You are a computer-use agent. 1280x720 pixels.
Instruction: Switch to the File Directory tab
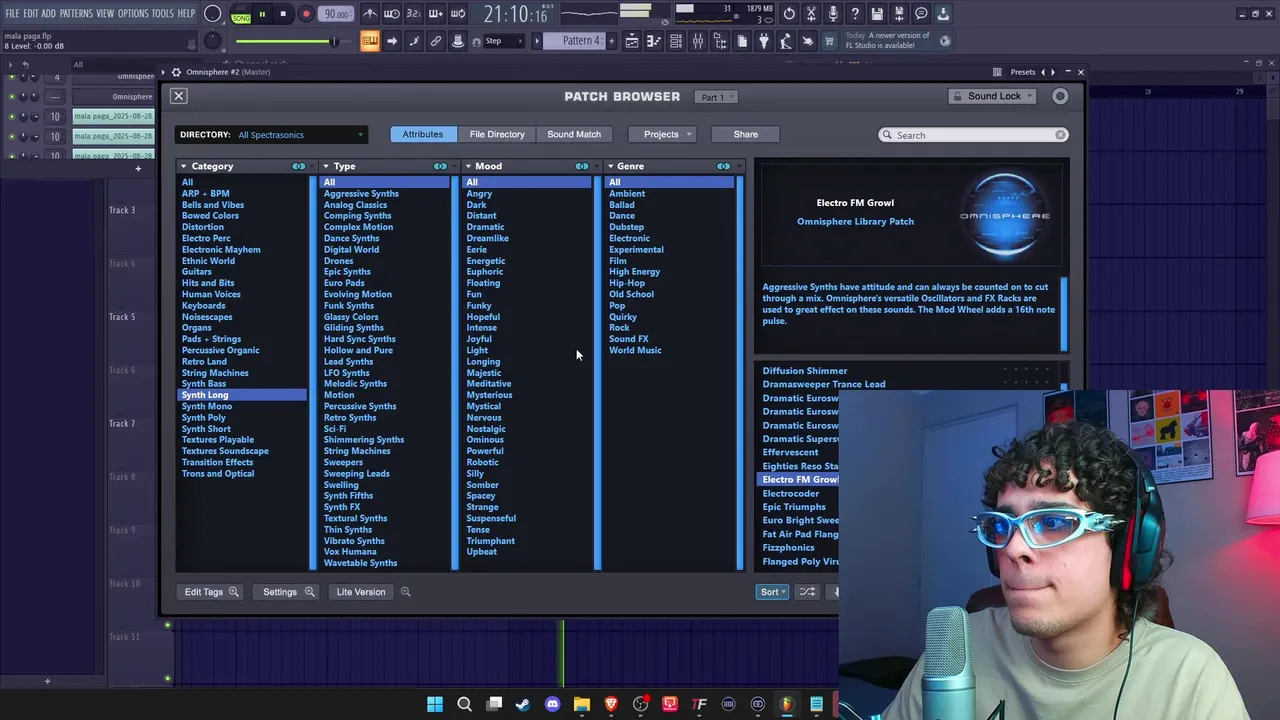click(497, 134)
